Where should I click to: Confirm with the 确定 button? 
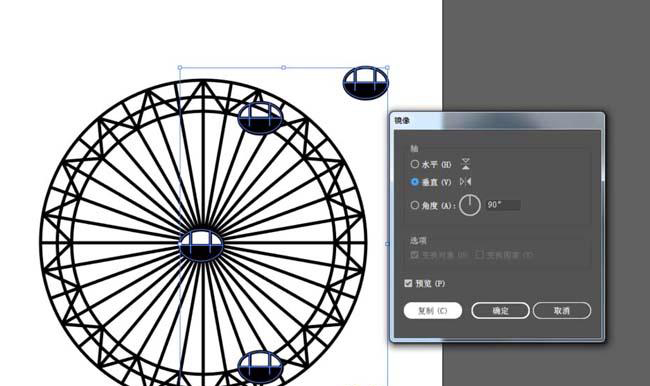pos(500,311)
